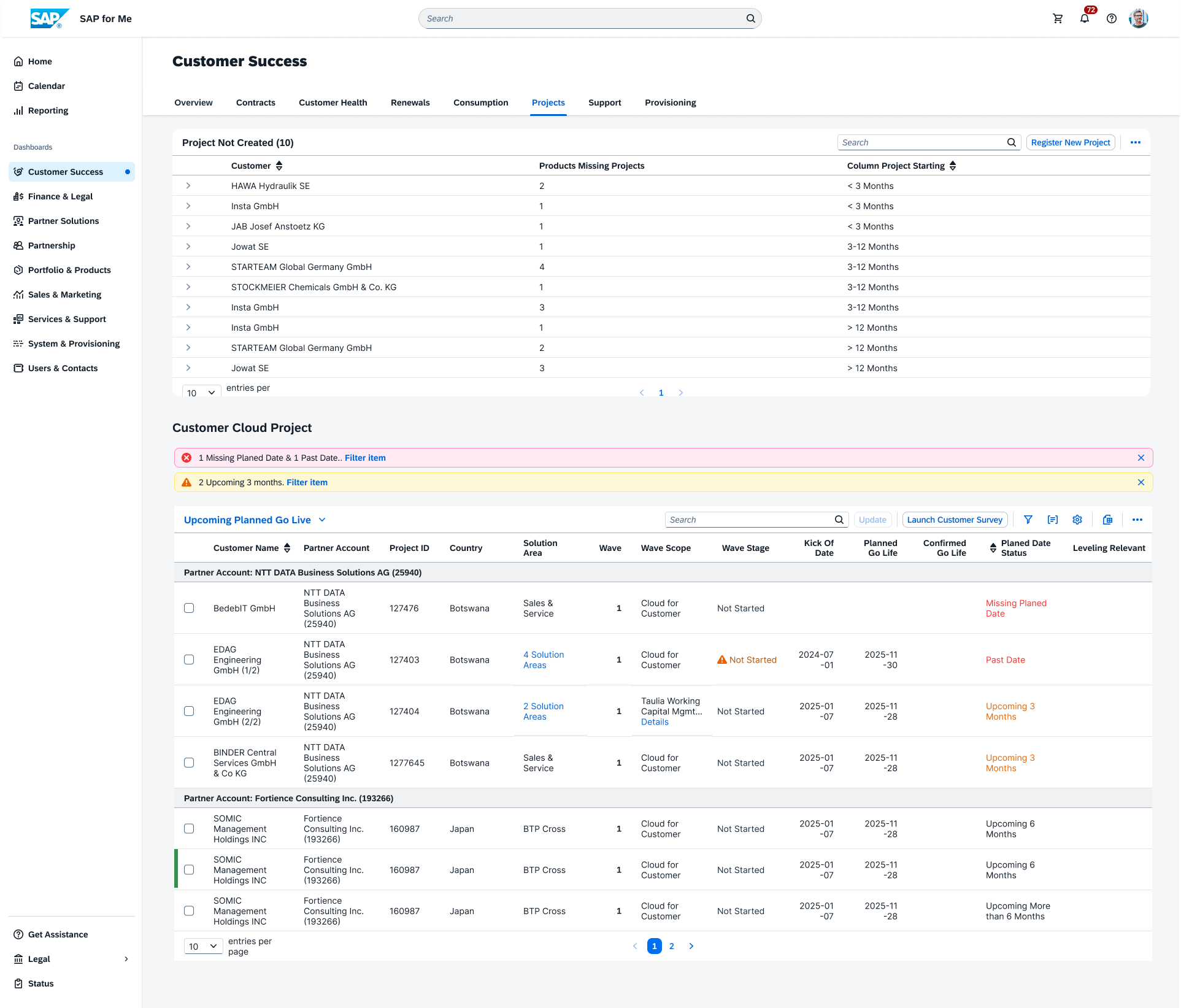Check the BedebIT GmbH row checkbox
Screen dimensions: 1181x1008
pos(189,608)
